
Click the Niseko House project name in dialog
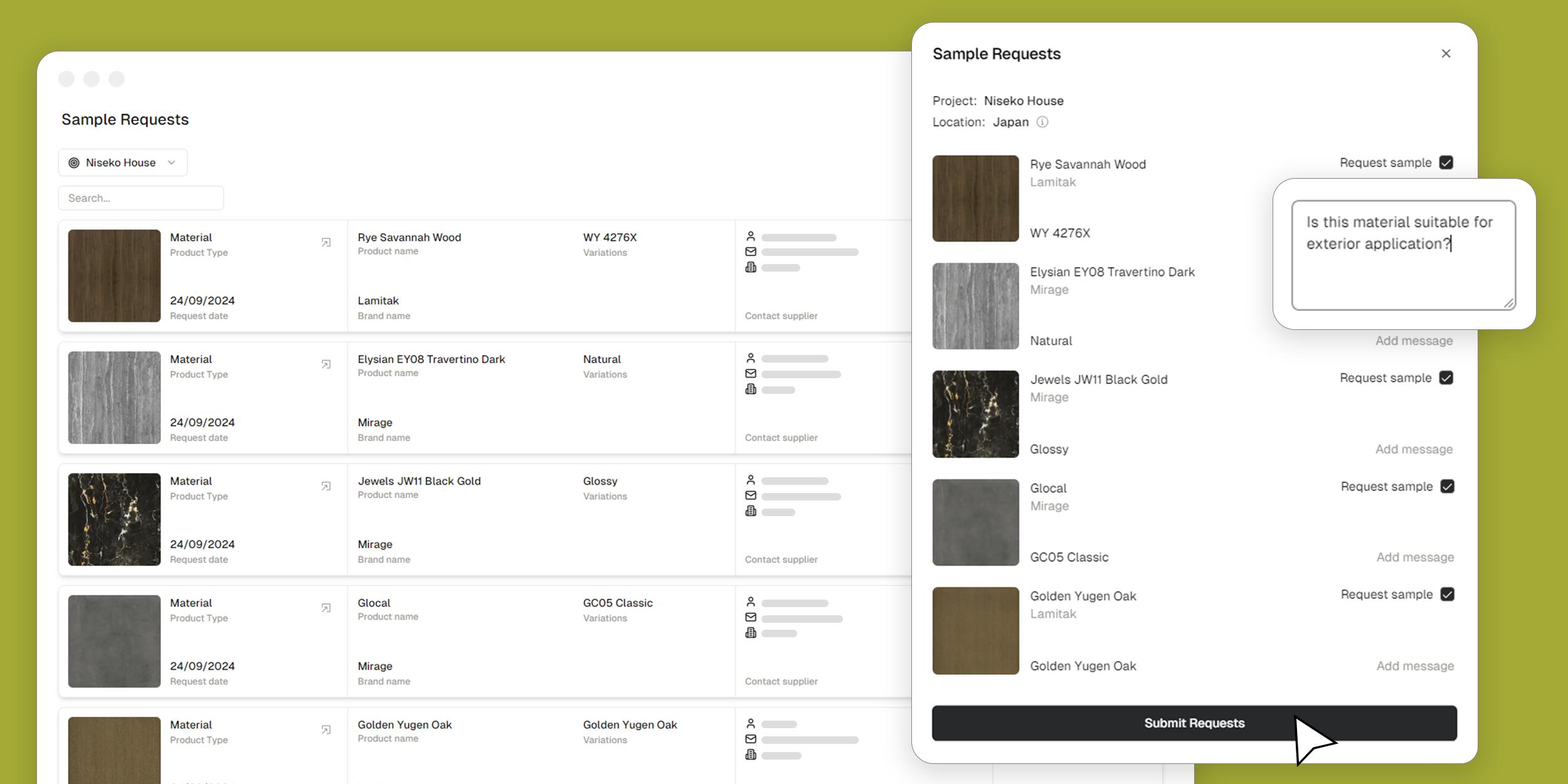(x=1024, y=101)
